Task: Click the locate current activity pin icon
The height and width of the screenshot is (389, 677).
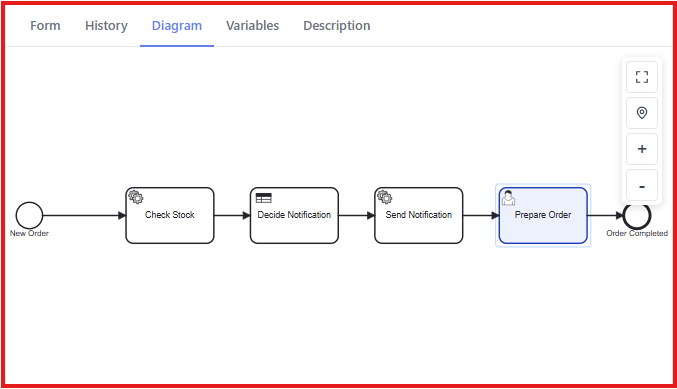Action: click(642, 113)
